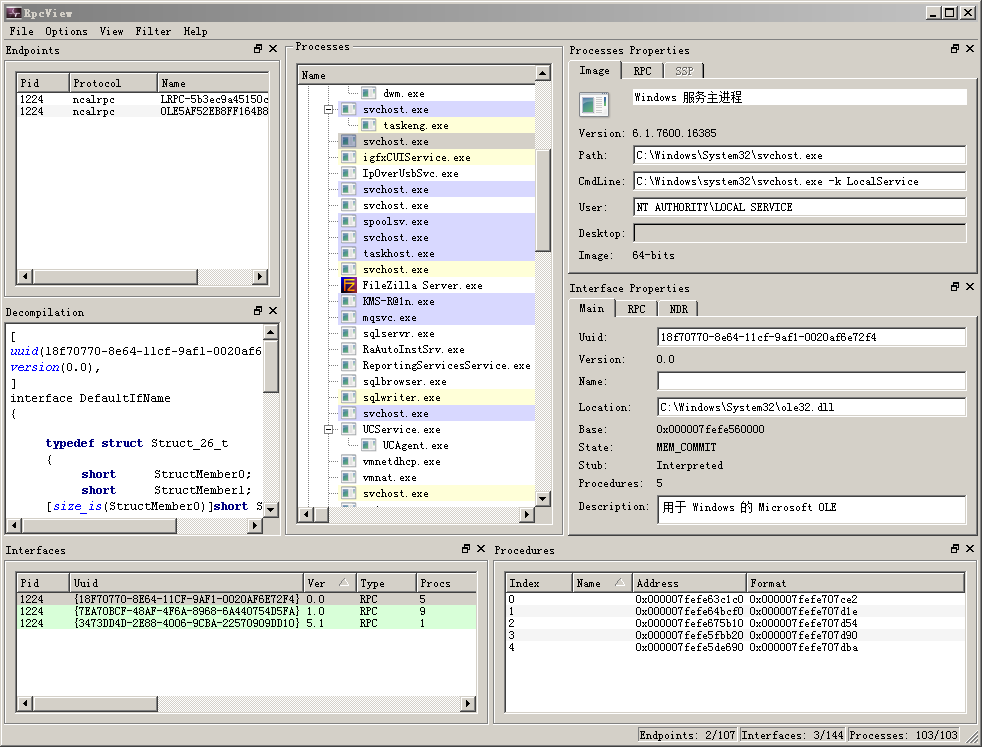
Task: Click the RpcView title bar app icon
Action: point(13,13)
